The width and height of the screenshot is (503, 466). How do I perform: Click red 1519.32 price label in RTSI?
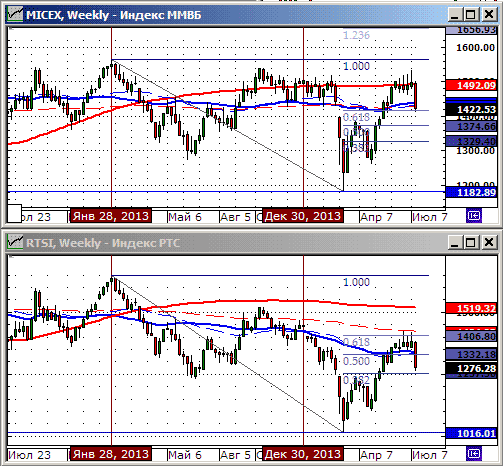tap(471, 308)
